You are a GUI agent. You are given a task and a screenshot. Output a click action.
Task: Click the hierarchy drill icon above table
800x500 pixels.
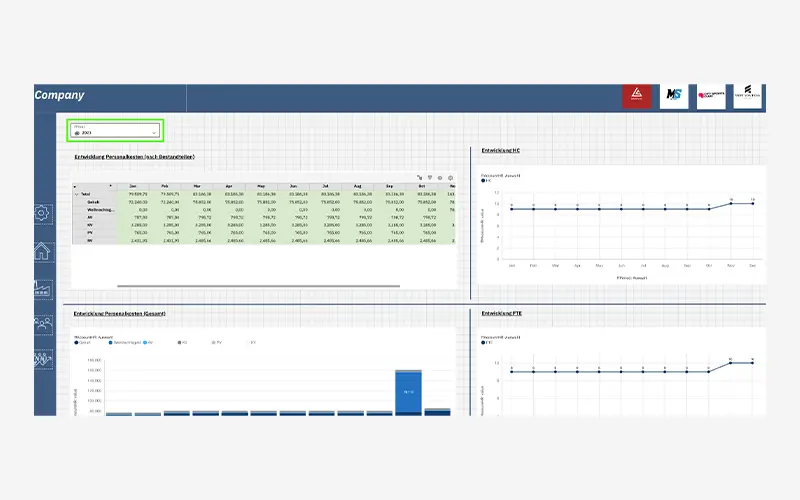click(x=420, y=177)
